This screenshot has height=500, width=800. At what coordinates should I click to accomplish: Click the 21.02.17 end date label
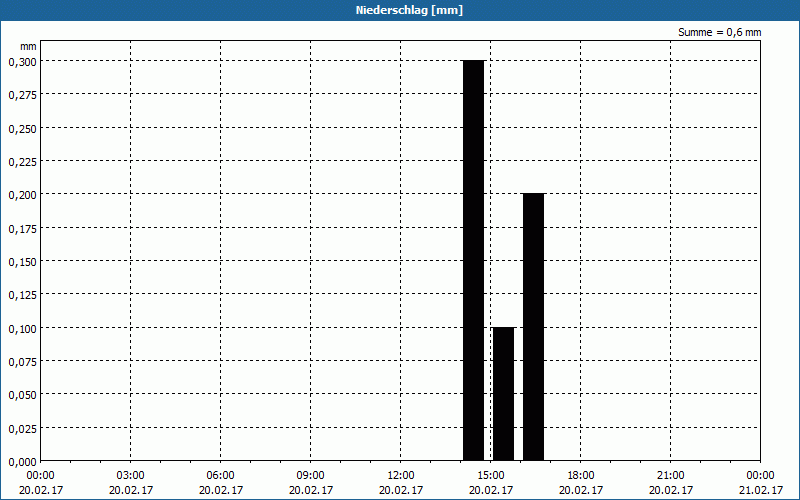(x=761, y=490)
